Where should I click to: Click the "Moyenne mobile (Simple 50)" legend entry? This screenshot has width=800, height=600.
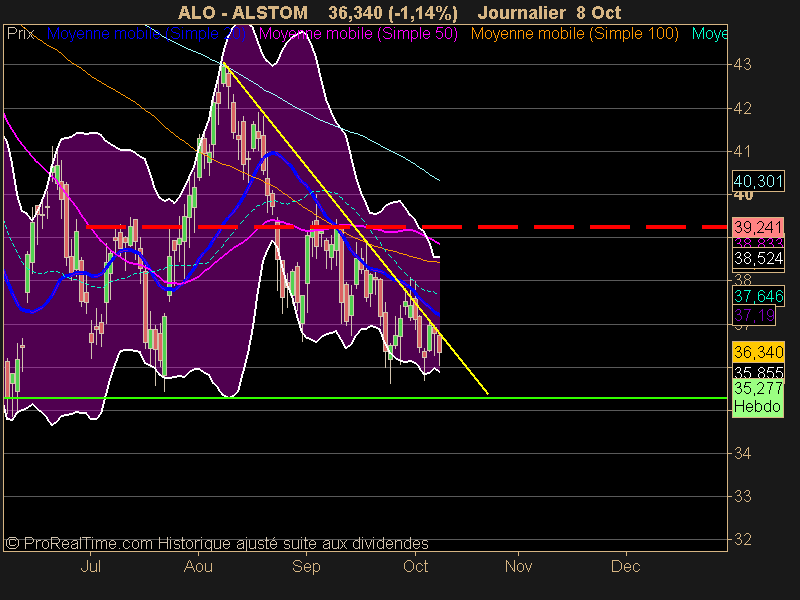(x=358, y=34)
